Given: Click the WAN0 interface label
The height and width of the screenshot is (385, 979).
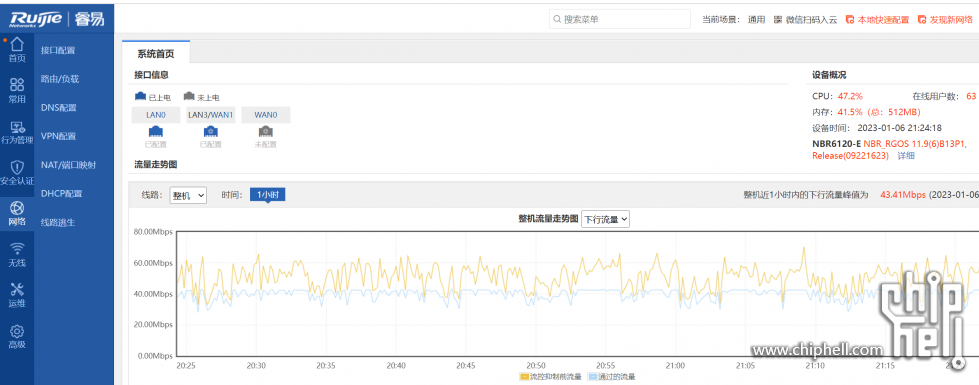Looking at the screenshot, I should pyautogui.click(x=265, y=115).
